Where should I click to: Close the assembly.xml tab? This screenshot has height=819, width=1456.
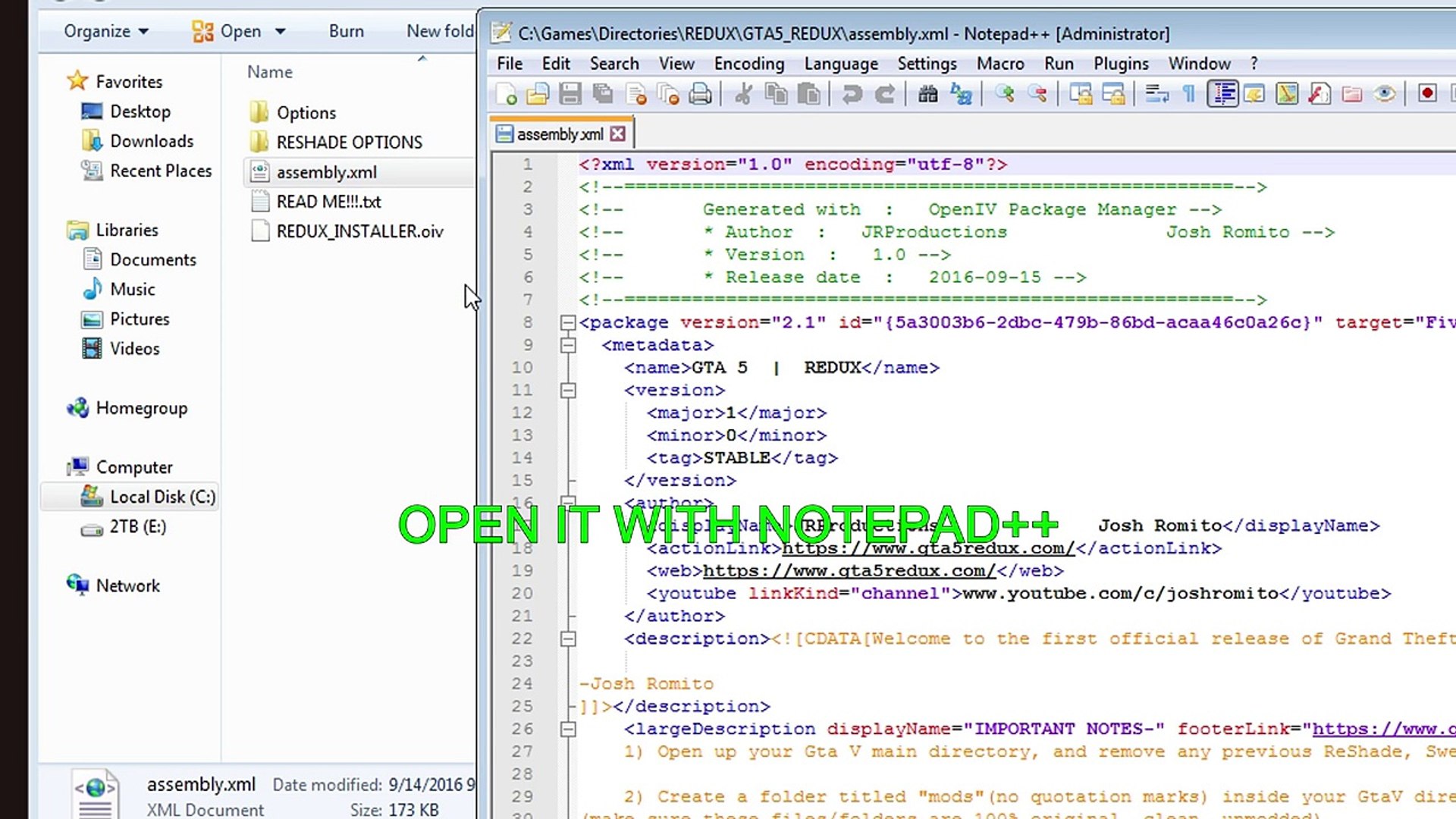tap(618, 134)
